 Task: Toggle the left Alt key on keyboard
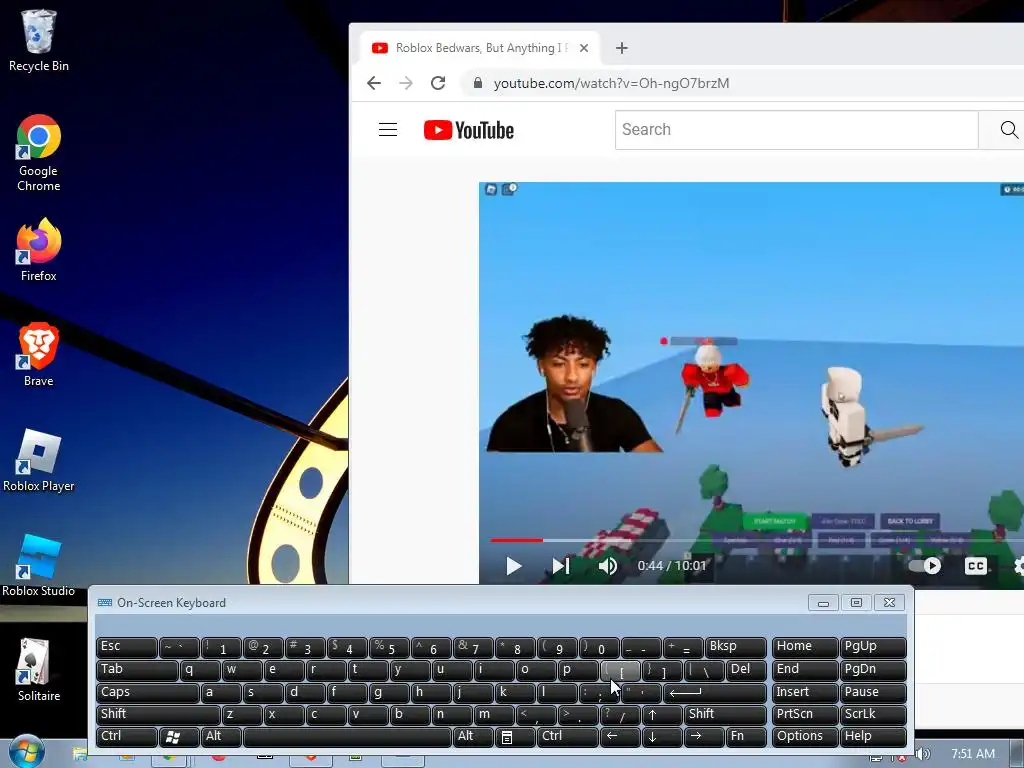[x=221, y=737]
